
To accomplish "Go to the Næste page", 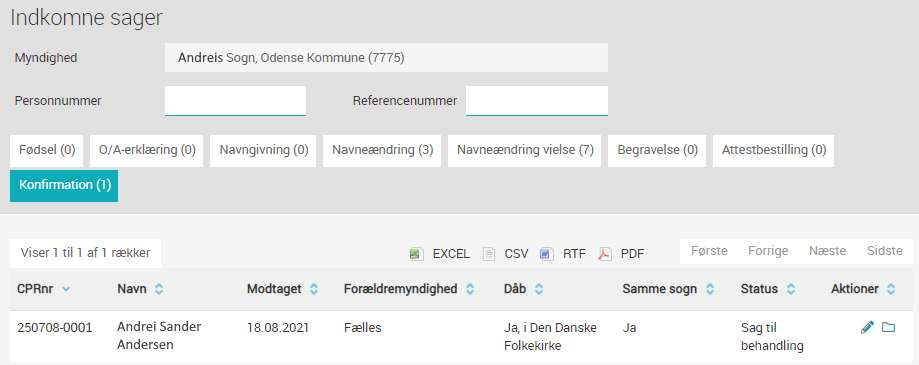I will (x=828, y=251).
